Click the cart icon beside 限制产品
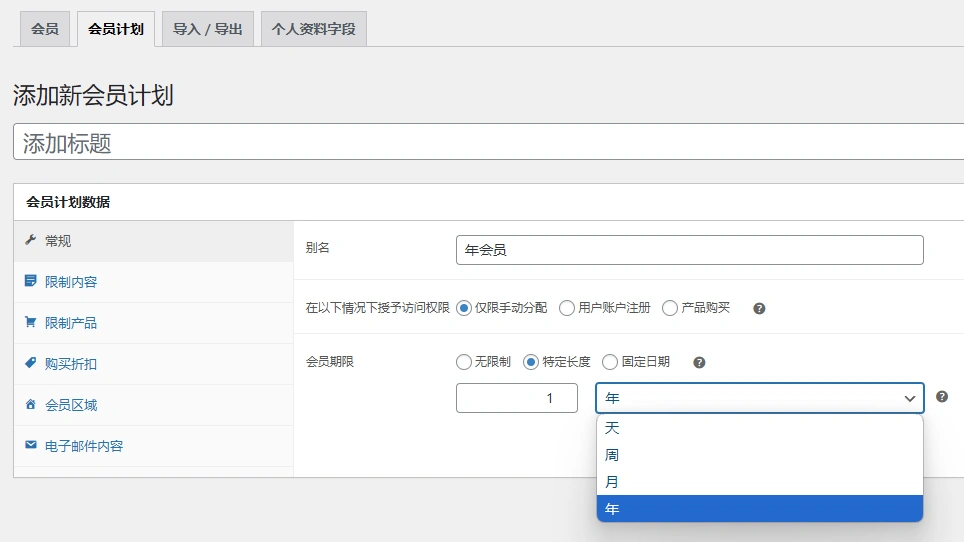 click(x=30, y=322)
